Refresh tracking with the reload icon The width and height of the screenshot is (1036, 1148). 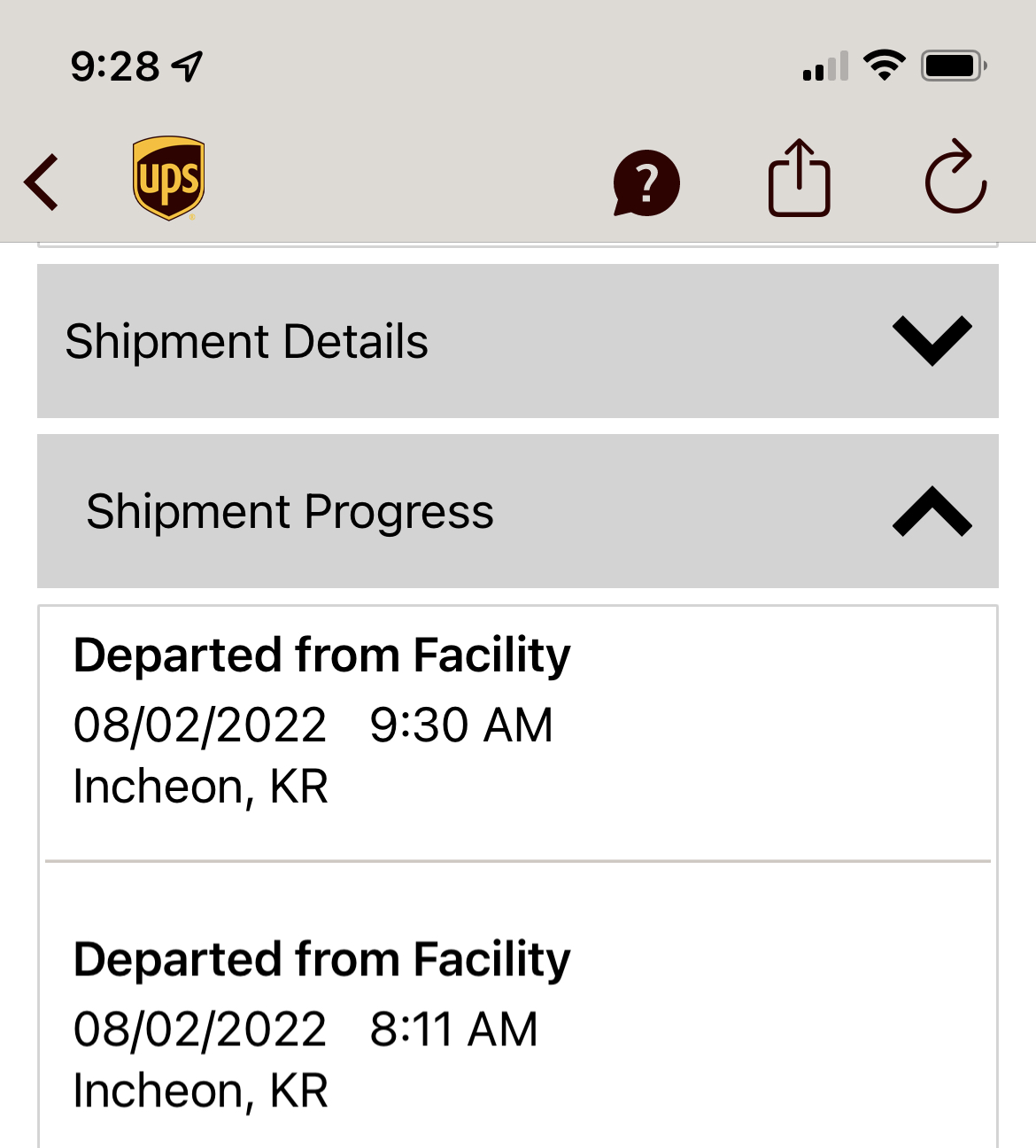click(x=955, y=177)
